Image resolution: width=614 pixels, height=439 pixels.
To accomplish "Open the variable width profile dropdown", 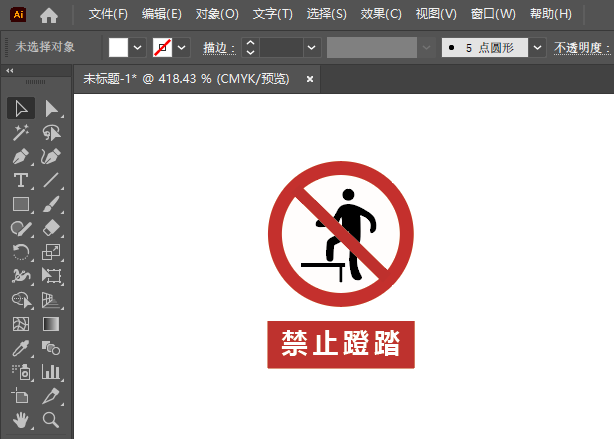I will [426, 48].
